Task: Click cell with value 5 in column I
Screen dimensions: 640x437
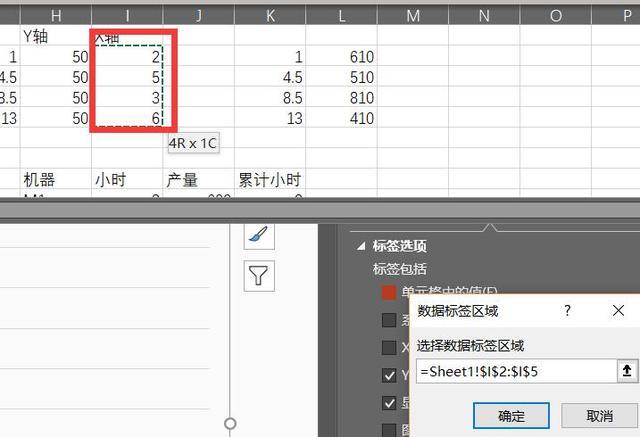Action: pos(127,77)
